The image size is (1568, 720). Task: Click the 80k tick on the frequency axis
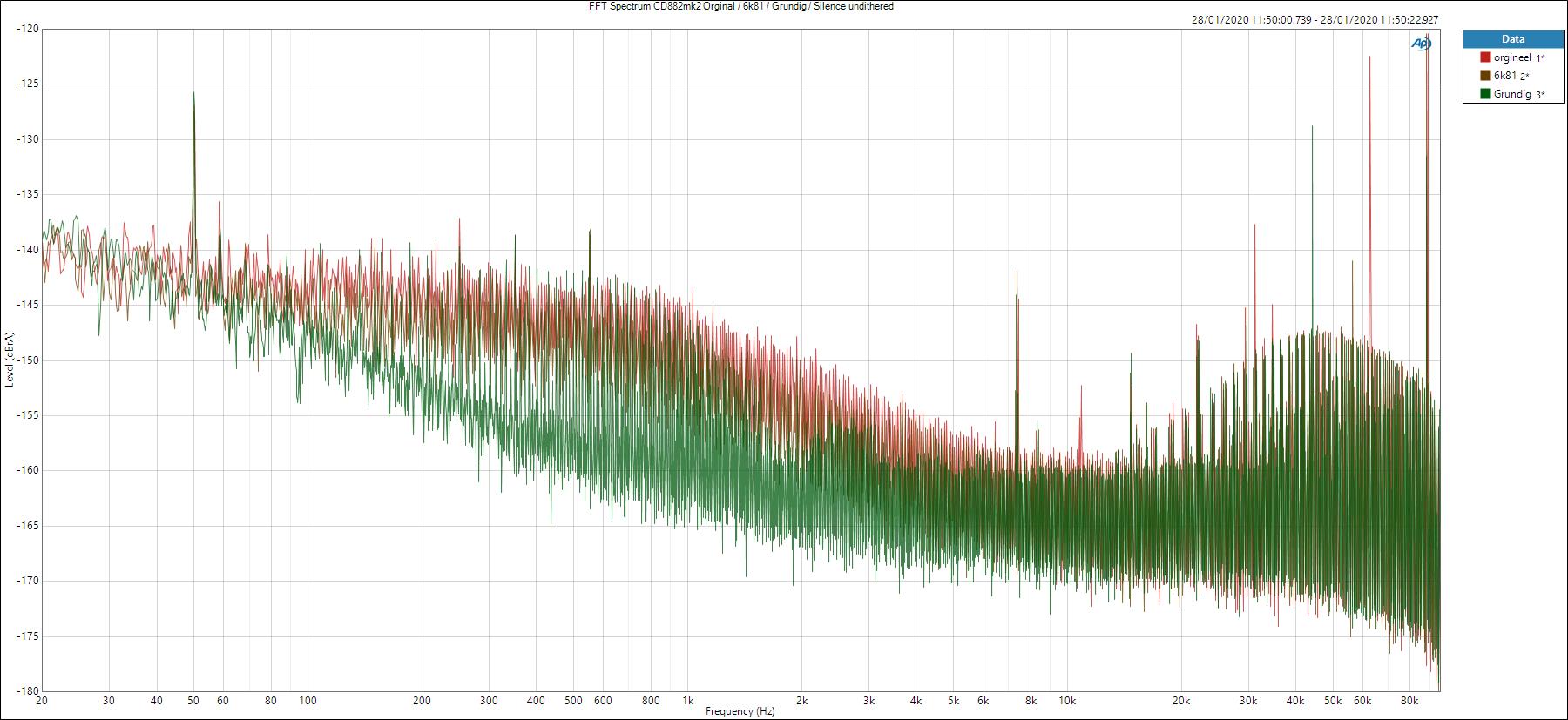click(x=1409, y=700)
